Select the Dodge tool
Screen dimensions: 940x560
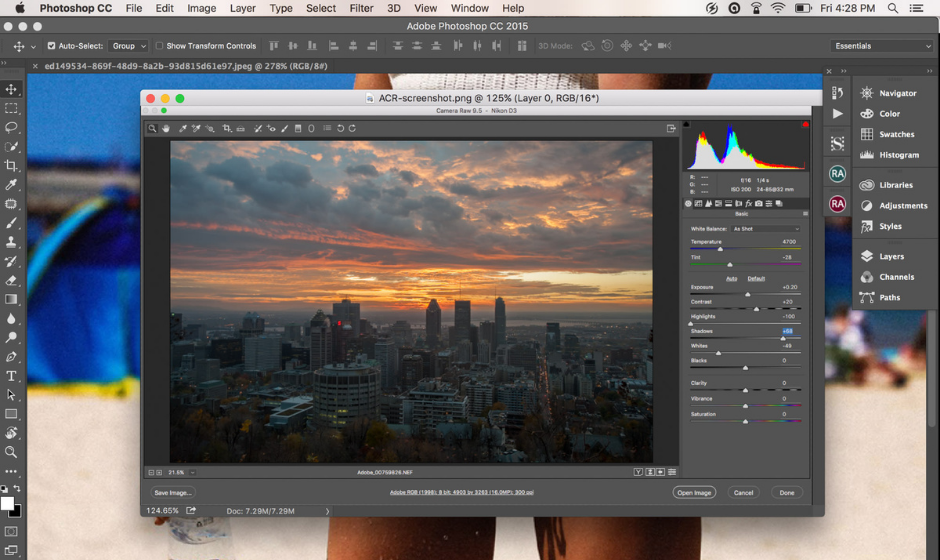11,338
